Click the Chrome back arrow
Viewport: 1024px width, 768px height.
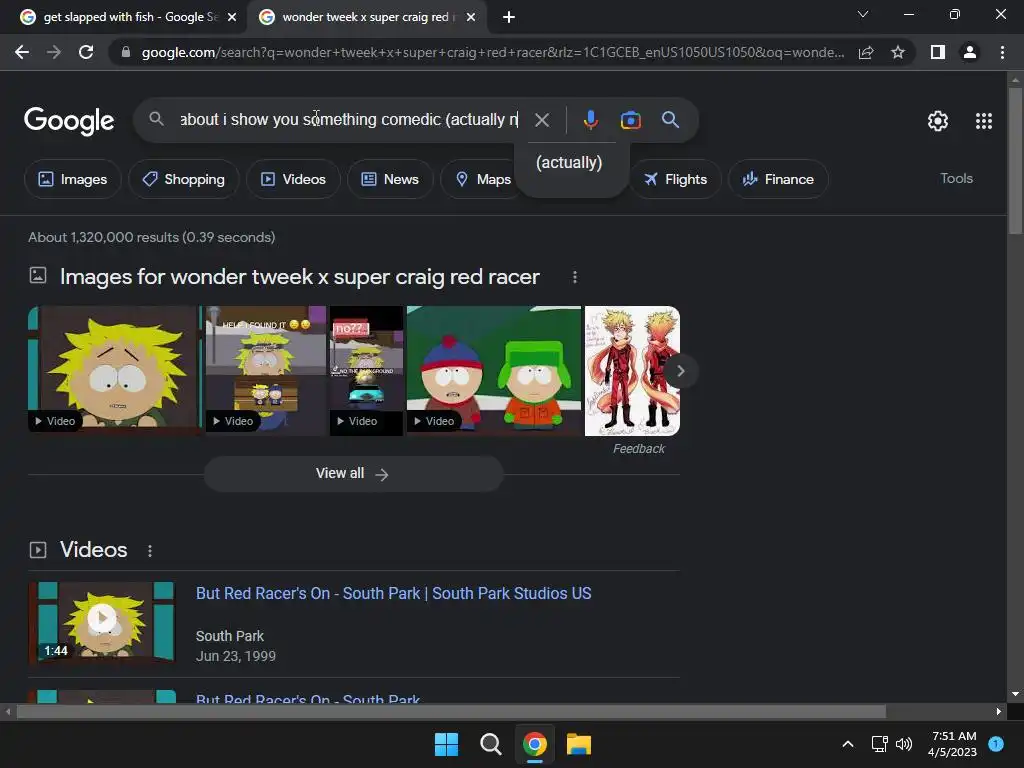pyautogui.click(x=22, y=52)
